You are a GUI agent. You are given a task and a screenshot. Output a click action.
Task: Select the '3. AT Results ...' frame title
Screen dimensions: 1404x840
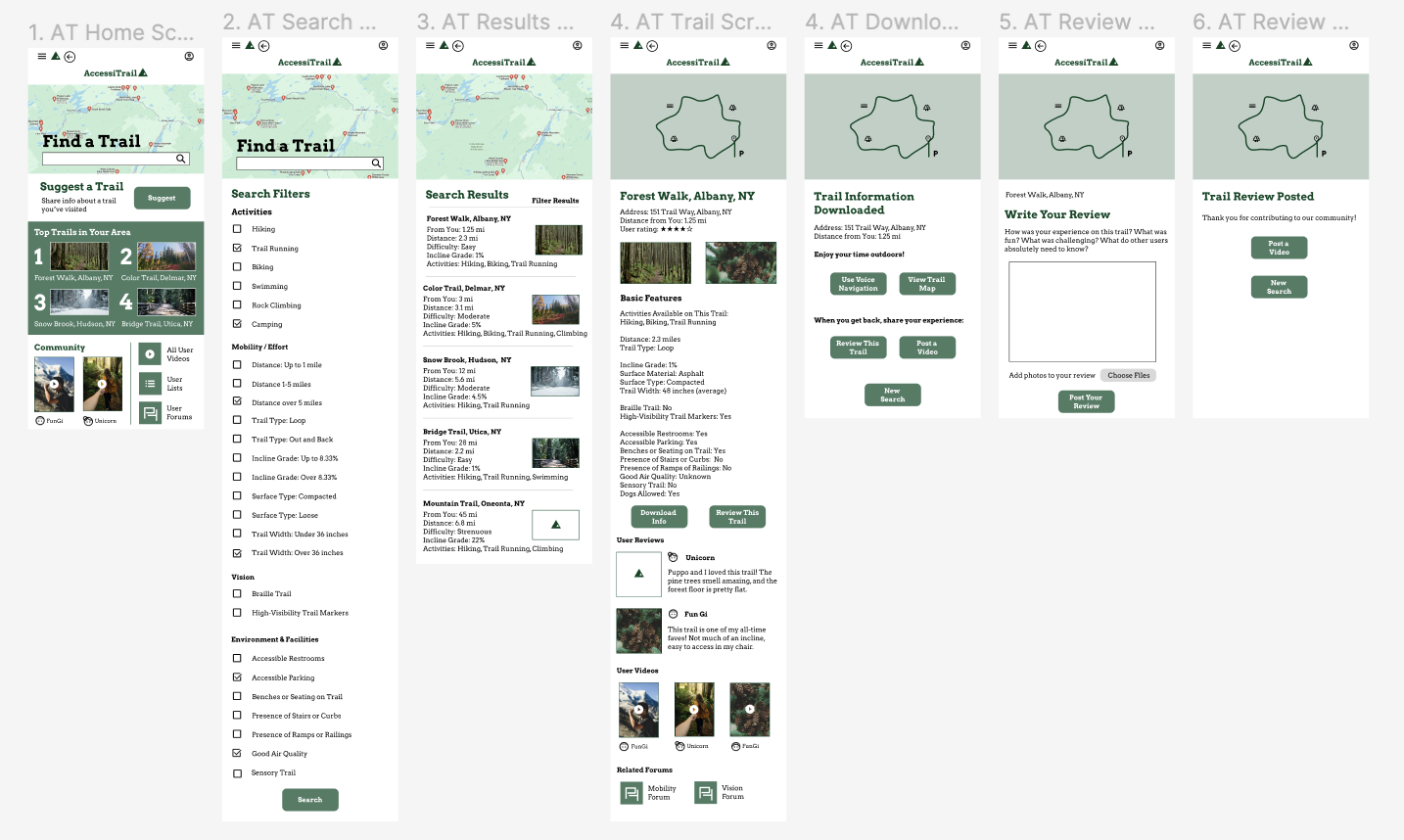click(x=494, y=22)
